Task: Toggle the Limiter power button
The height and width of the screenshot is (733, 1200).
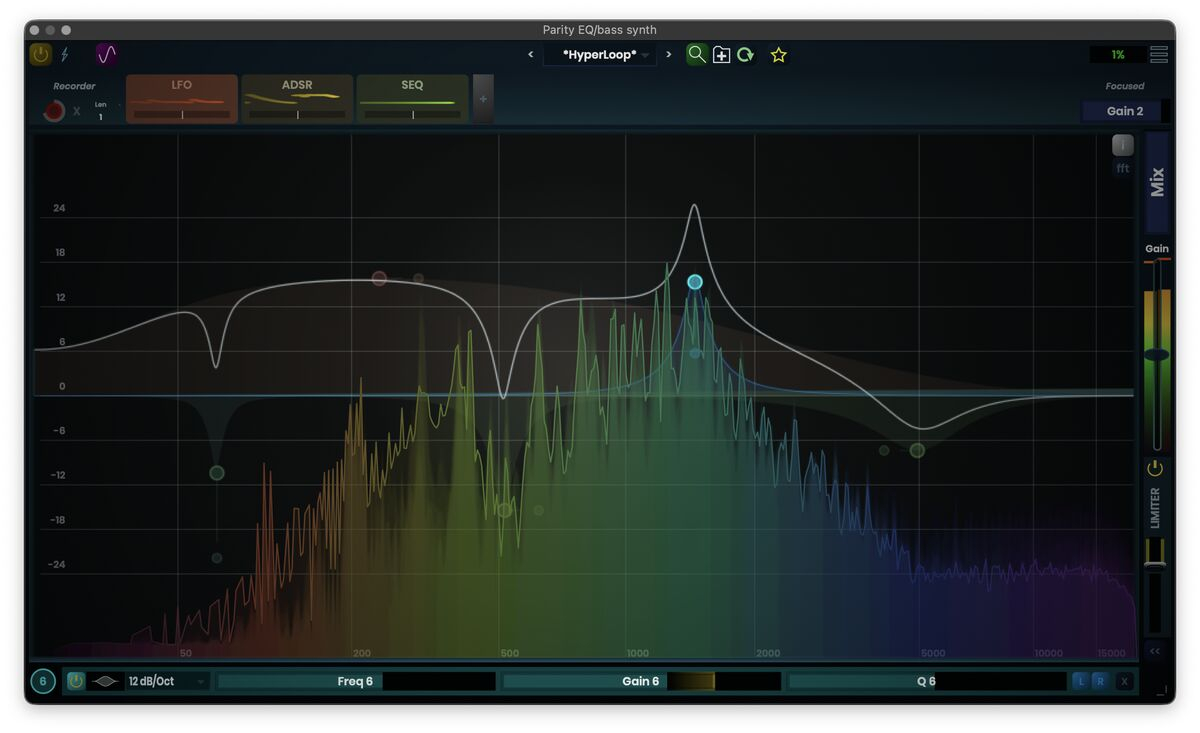Action: tap(1155, 468)
